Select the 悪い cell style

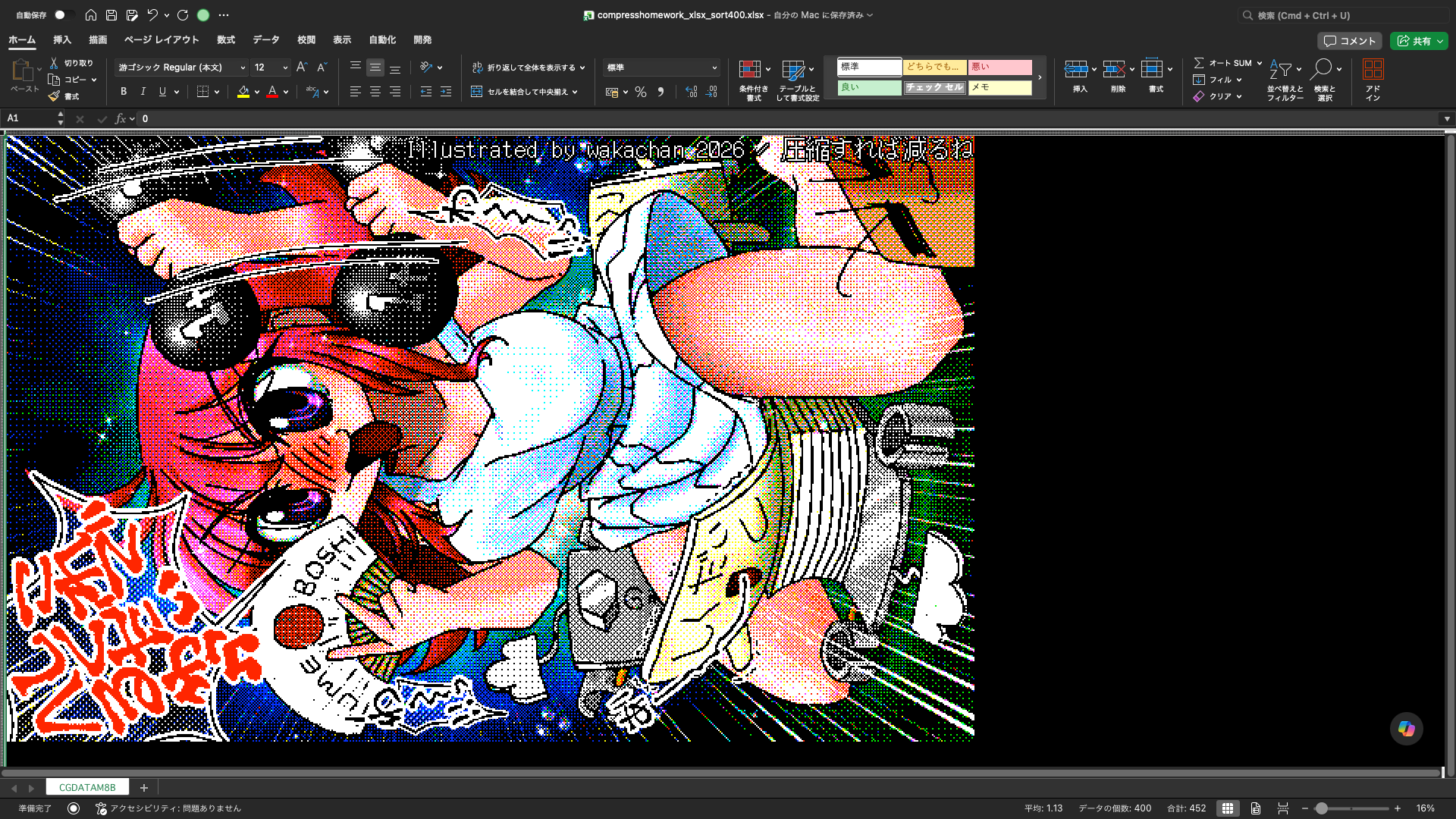point(1000,67)
